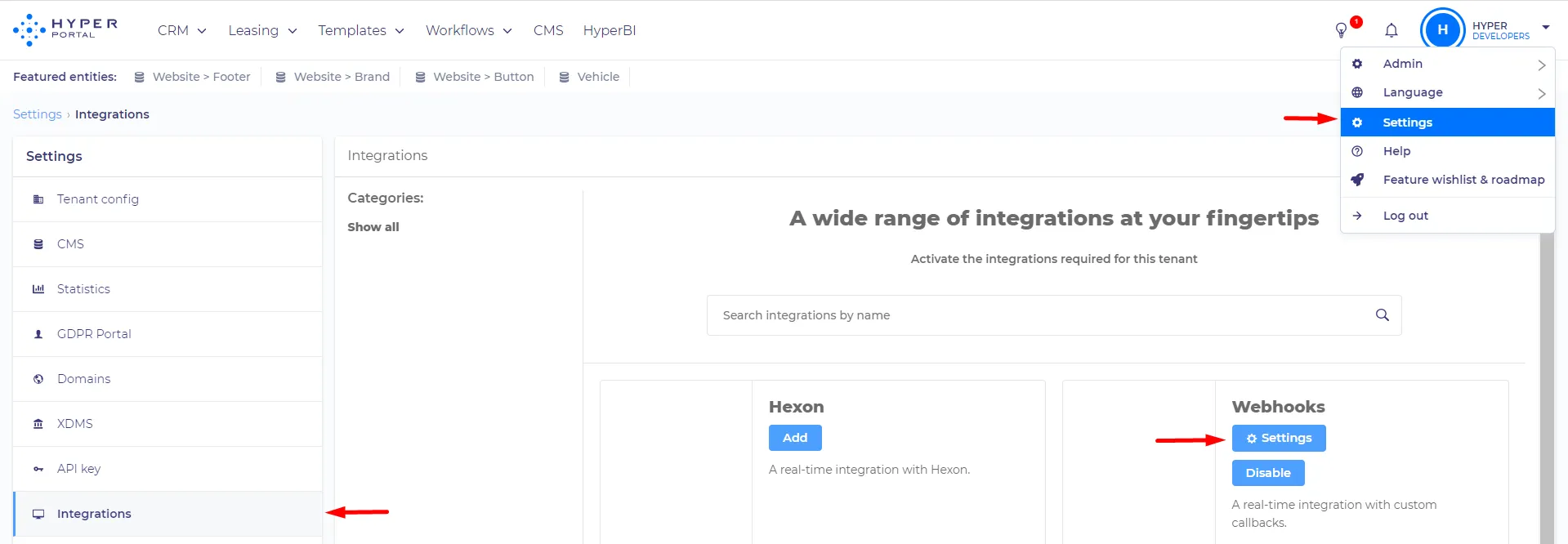Select Settings in the account menu
The image size is (1568, 544).
[1448, 123]
